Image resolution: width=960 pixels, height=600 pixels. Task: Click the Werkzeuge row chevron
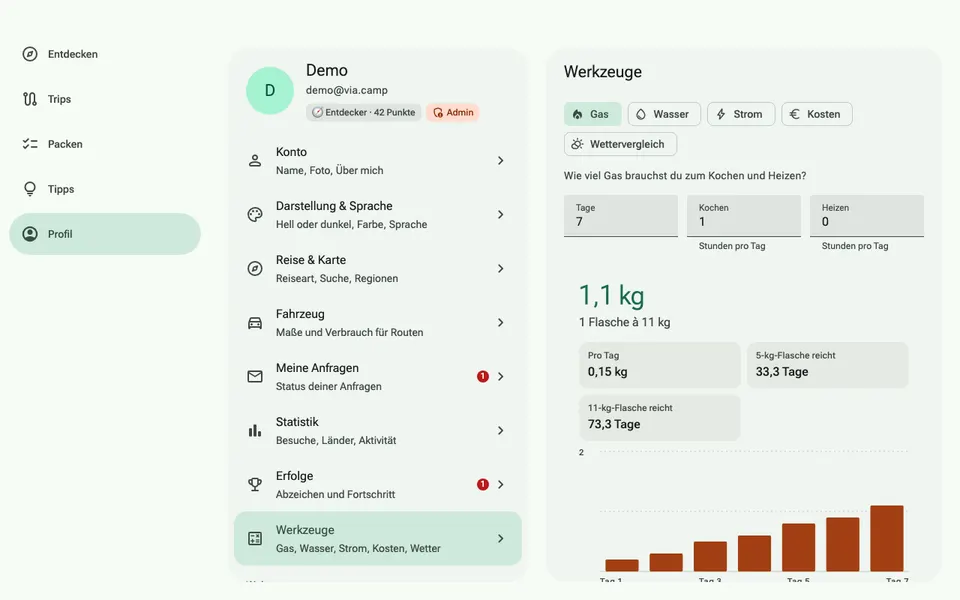tap(501, 538)
